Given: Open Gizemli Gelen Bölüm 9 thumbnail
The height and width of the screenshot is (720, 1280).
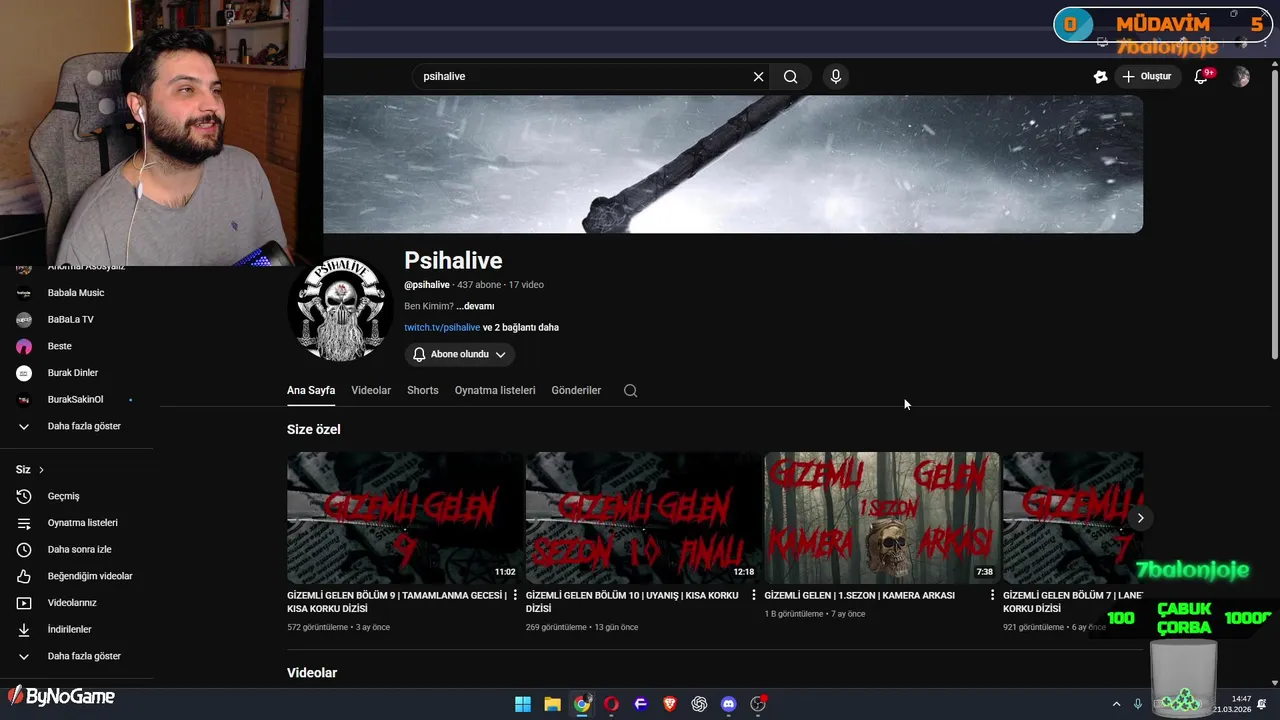Looking at the screenshot, I should pyautogui.click(x=405, y=518).
